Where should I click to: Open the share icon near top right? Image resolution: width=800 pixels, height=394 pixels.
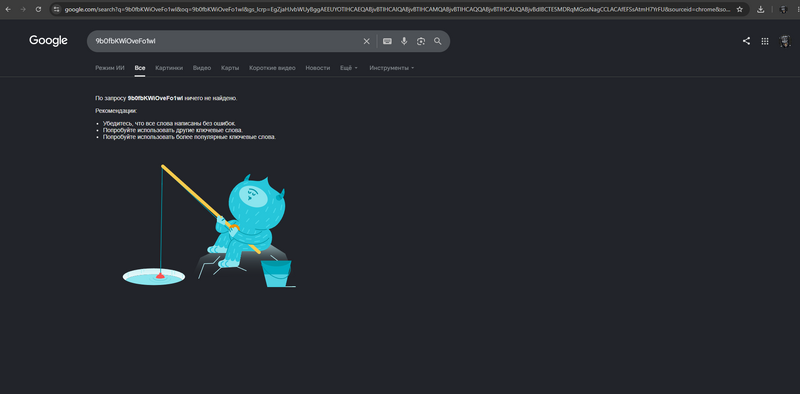746,41
